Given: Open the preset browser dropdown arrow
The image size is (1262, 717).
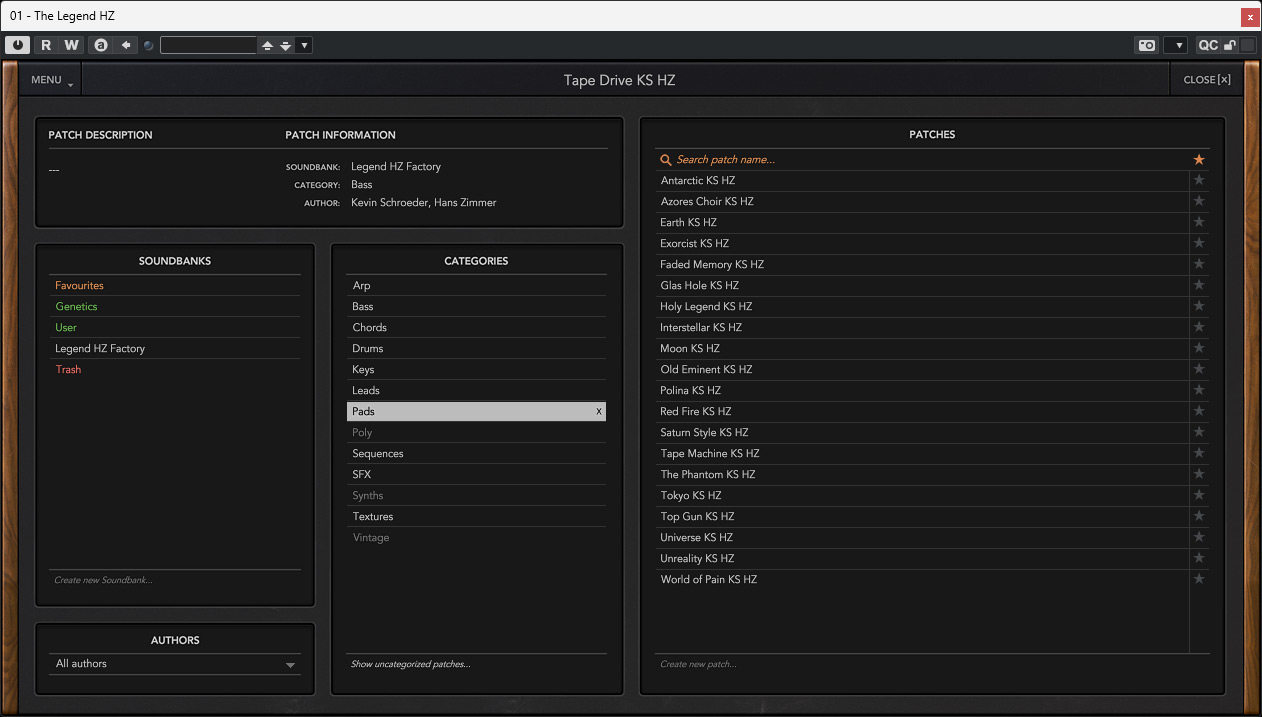Looking at the screenshot, I should (304, 45).
